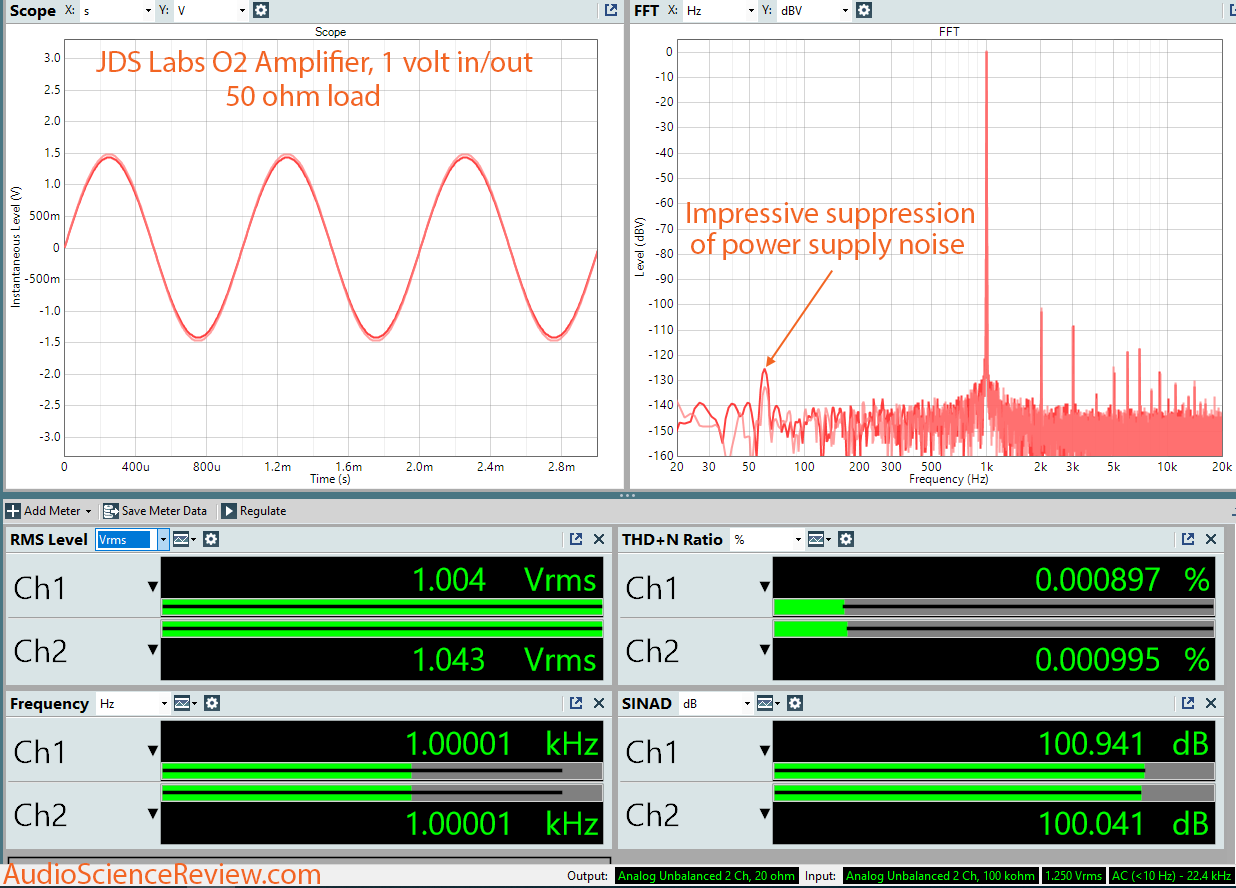The image size is (1236, 888).
Task: Open THD+N Ratio unit dropdown showing %
Action: 767,539
